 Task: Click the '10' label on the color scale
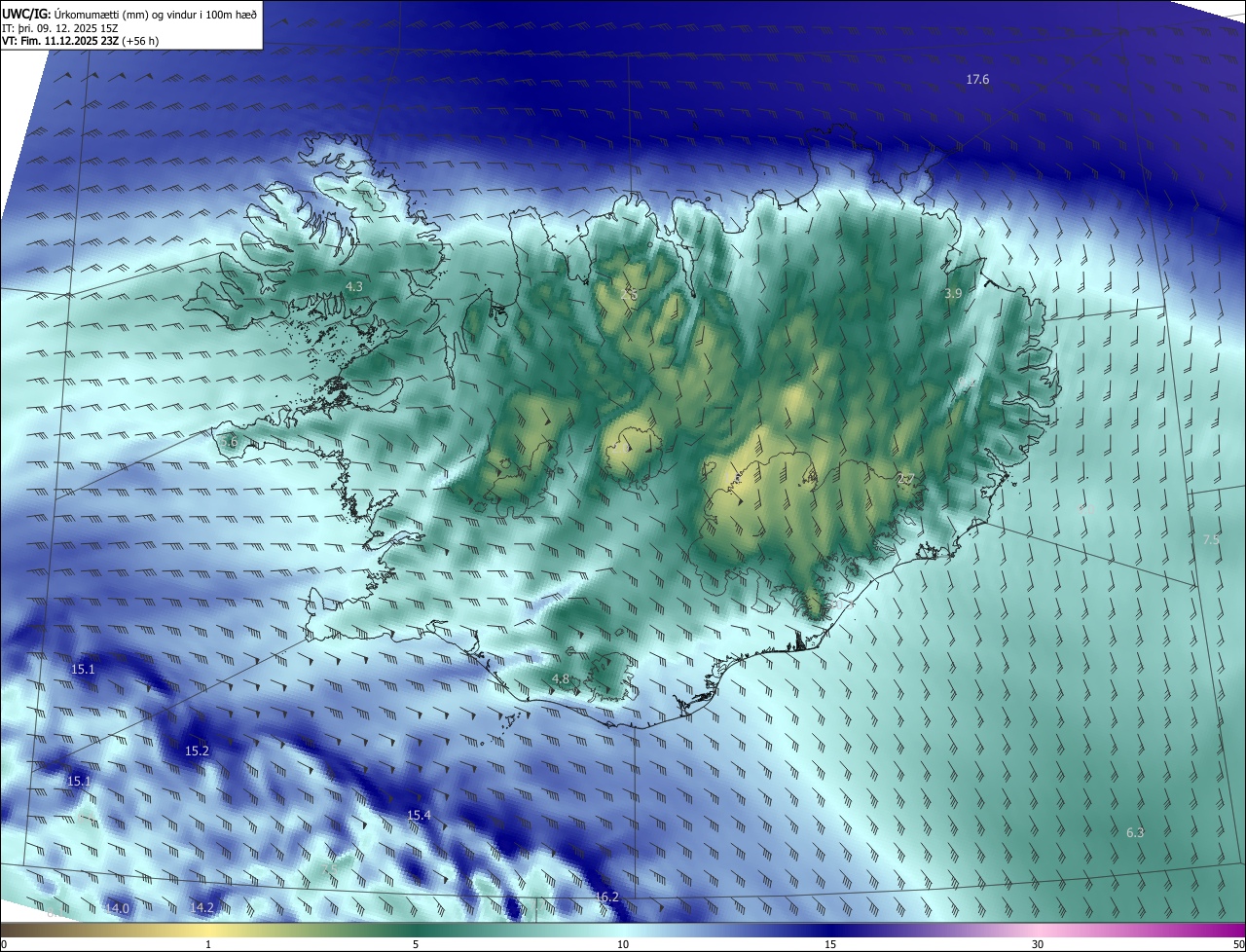(623, 944)
